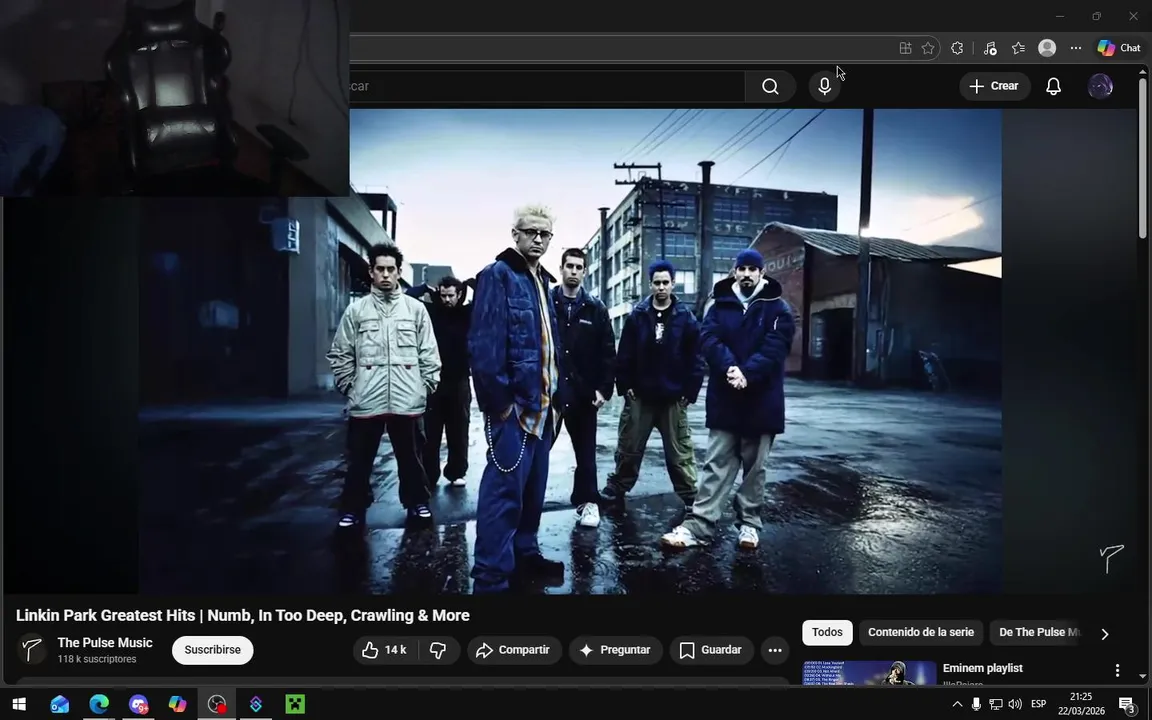Open Edge favorites list icon
Image resolution: width=1152 pixels, height=720 pixels.
1018,48
